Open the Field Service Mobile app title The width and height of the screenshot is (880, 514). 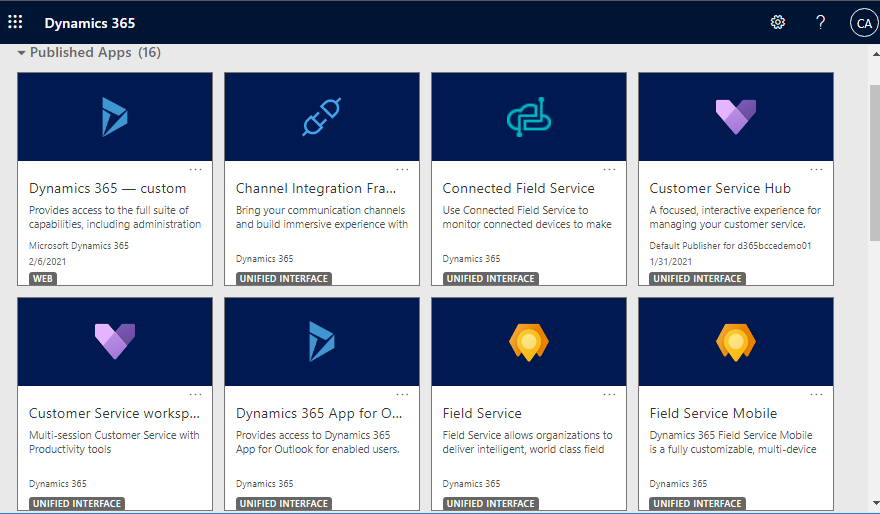(x=713, y=414)
